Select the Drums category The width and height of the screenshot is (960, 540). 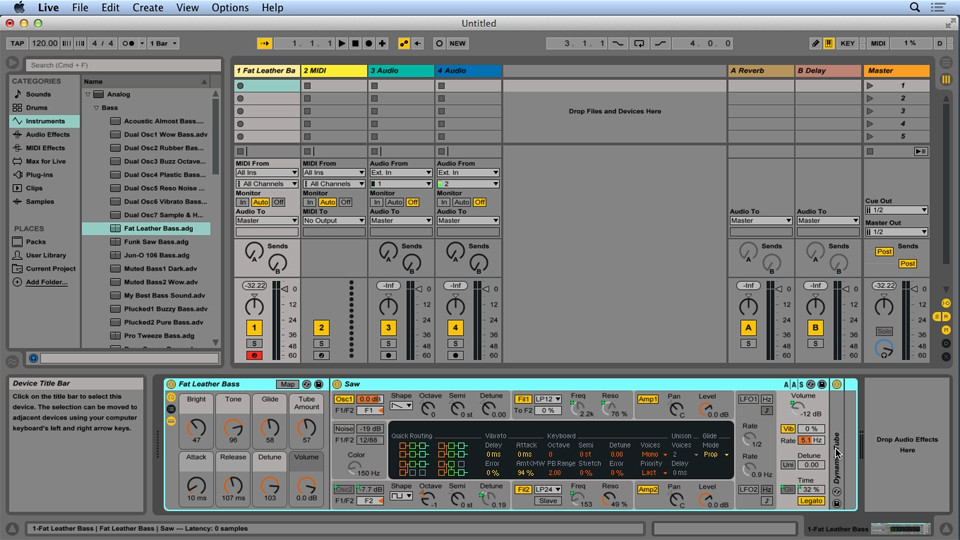[36, 108]
